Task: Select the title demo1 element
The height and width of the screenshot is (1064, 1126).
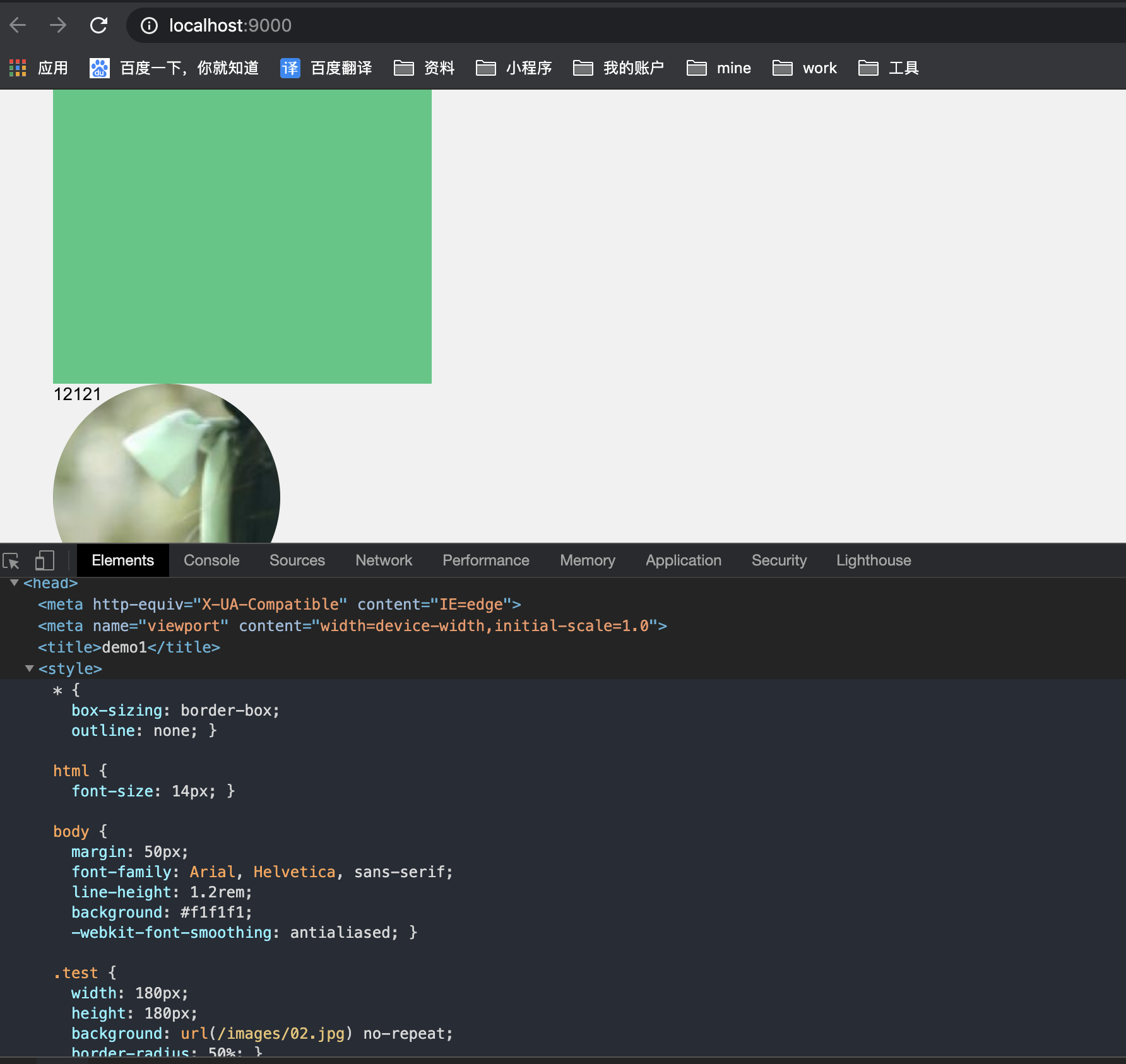Action: click(x=129, y=647)
